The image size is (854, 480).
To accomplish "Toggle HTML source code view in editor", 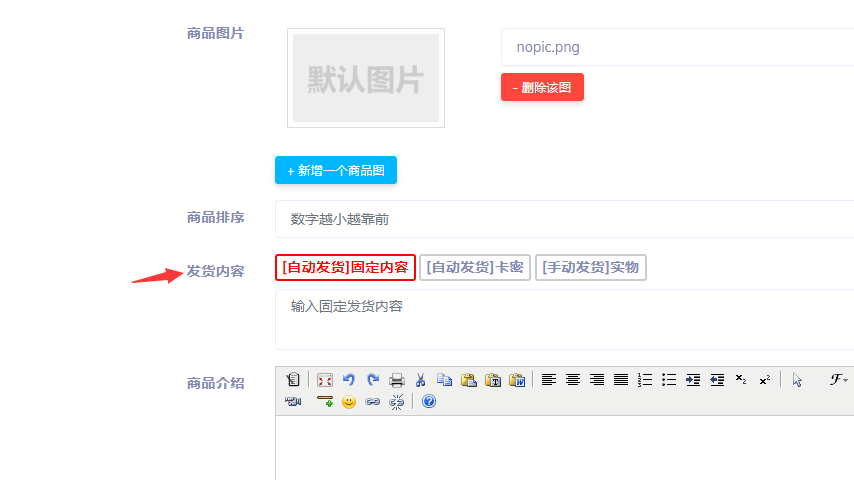I will [293, 380].
